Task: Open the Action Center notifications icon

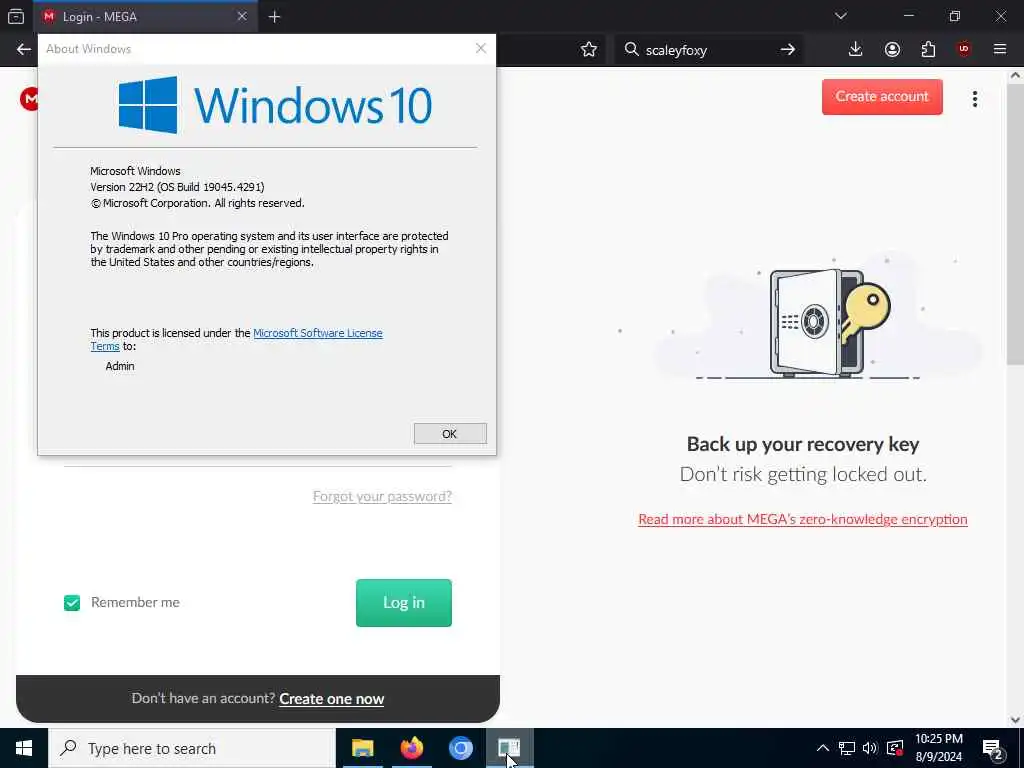Action: (x=993, y=750)
